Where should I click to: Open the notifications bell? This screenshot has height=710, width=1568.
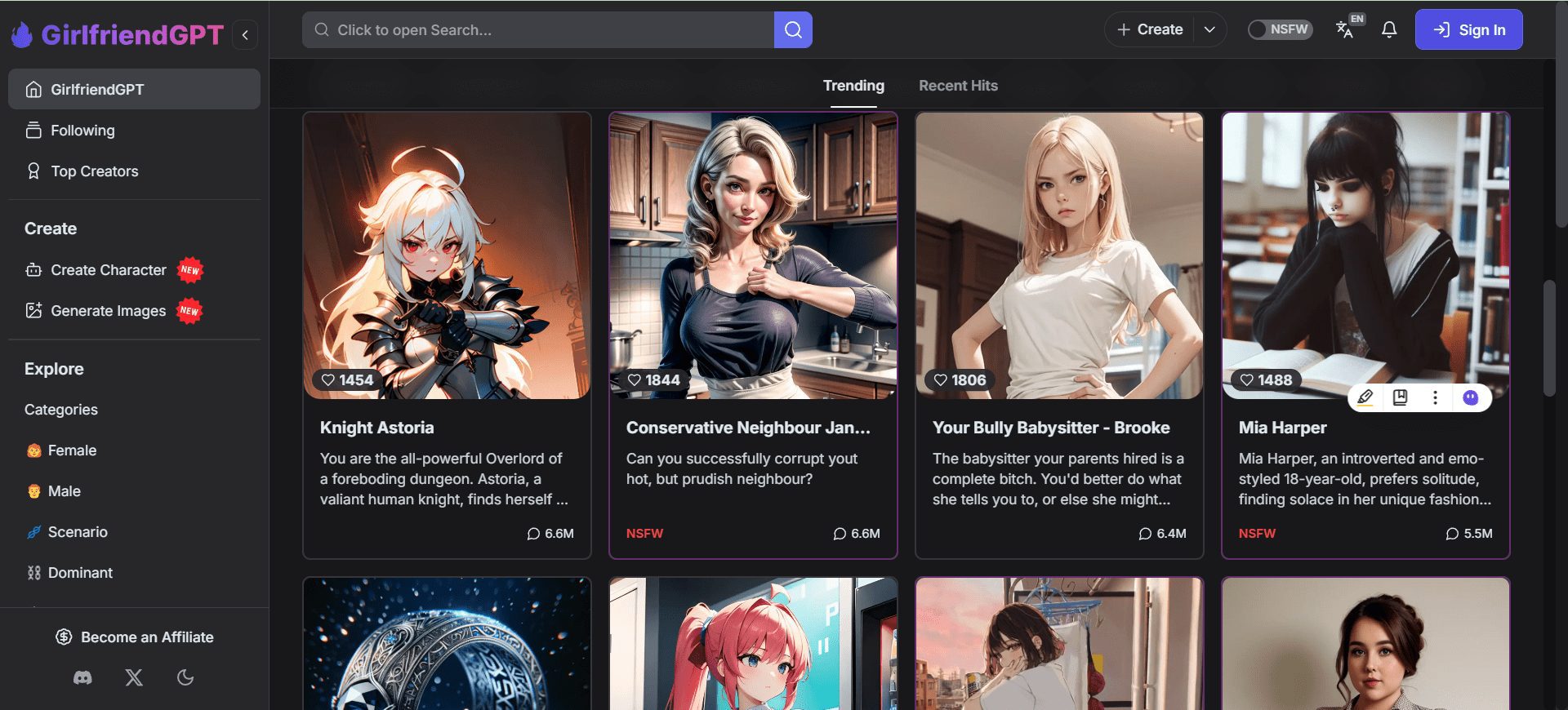click(x=1389, y=29)
